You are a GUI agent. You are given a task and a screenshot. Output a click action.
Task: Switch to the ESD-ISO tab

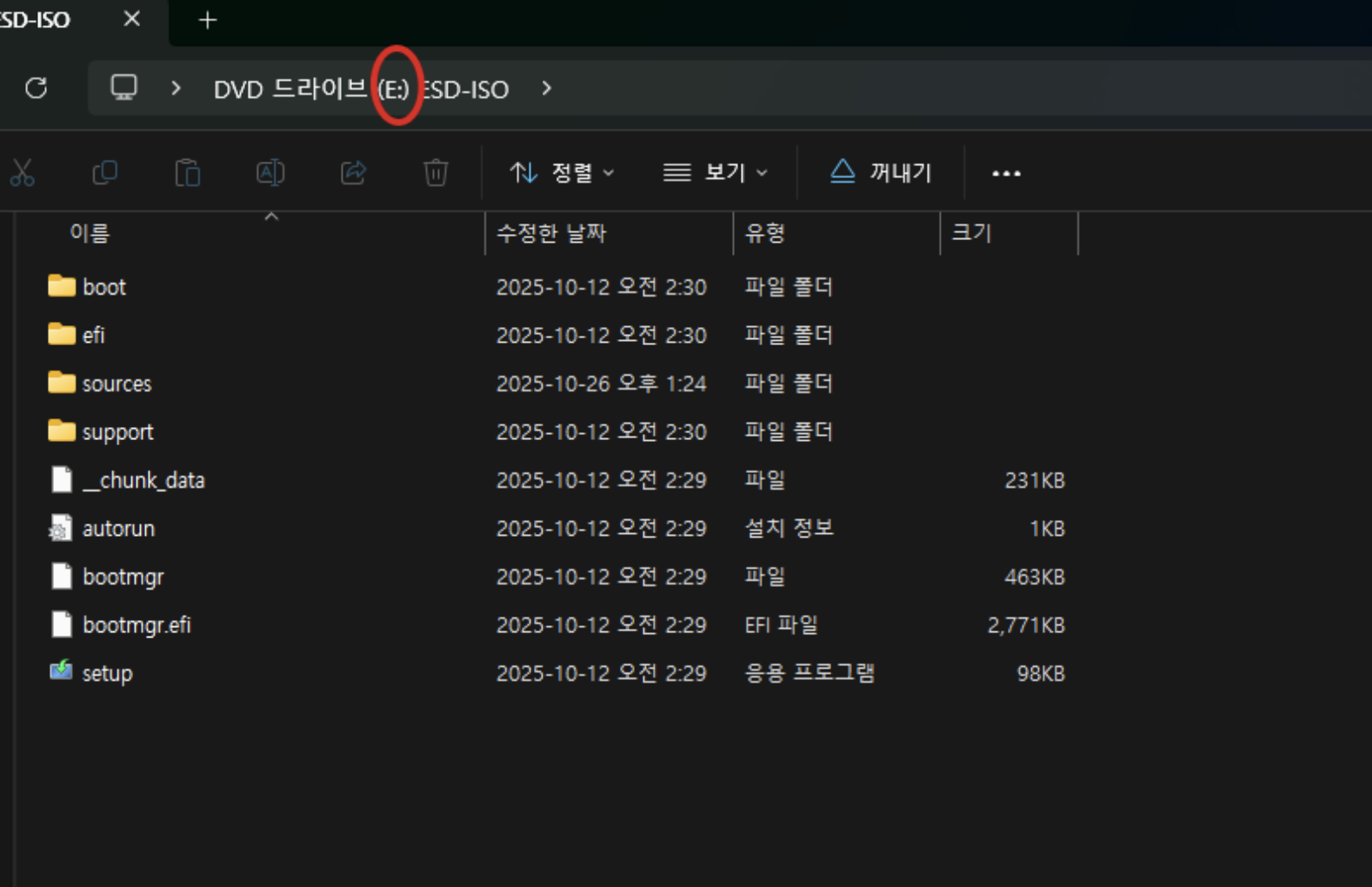coord(35,19)
